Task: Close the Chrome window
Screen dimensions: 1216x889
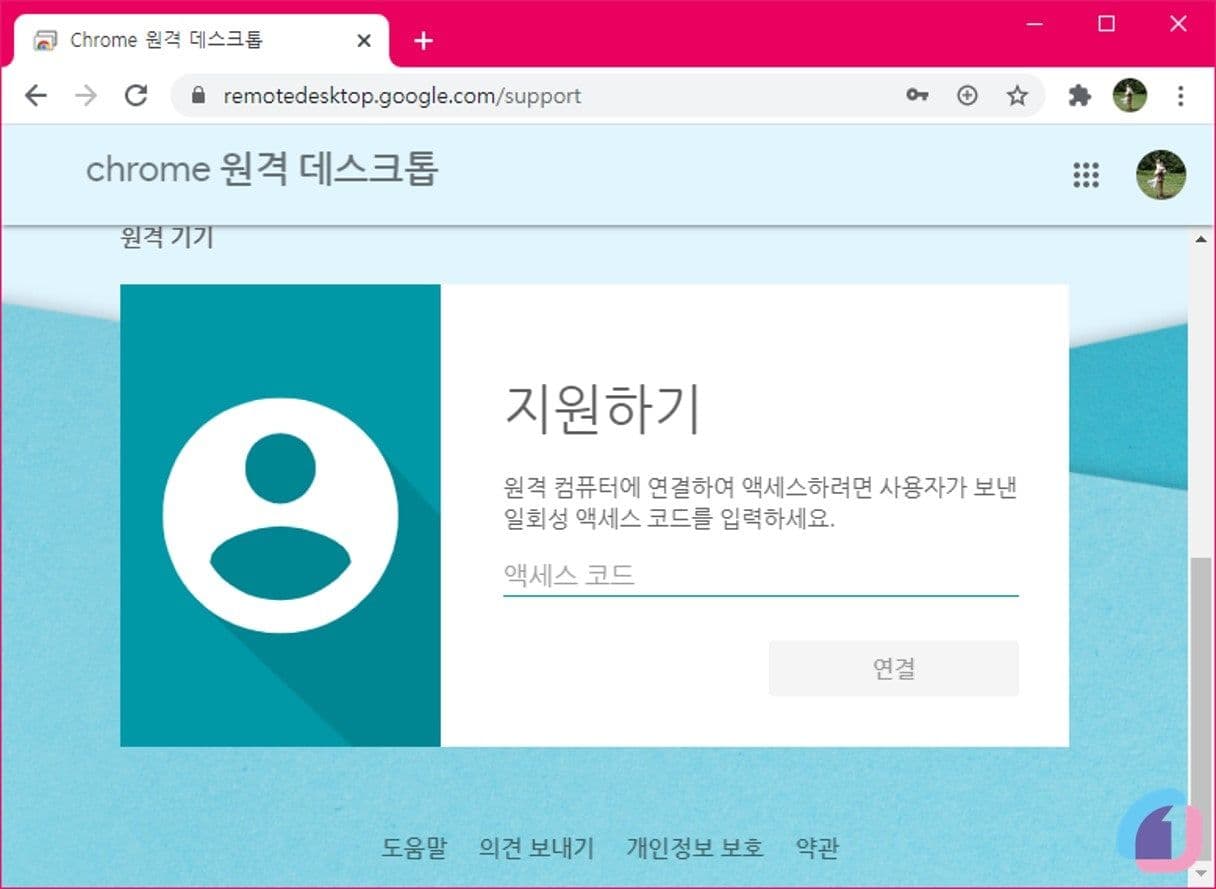Action: tap(1179, 24)
